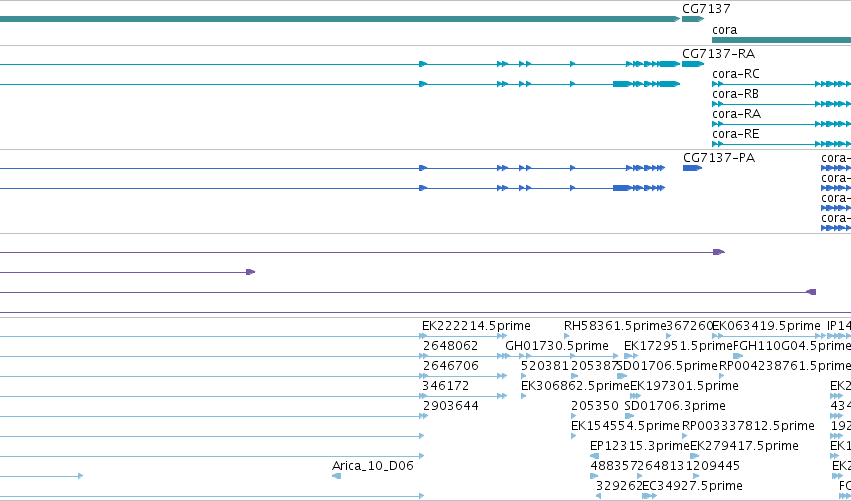Image resolution: width=851 pixels, height=501 pixels.
Task: Select the SD01706.3prime EST label
Action: pyautogui.click(x=675, y=407)
